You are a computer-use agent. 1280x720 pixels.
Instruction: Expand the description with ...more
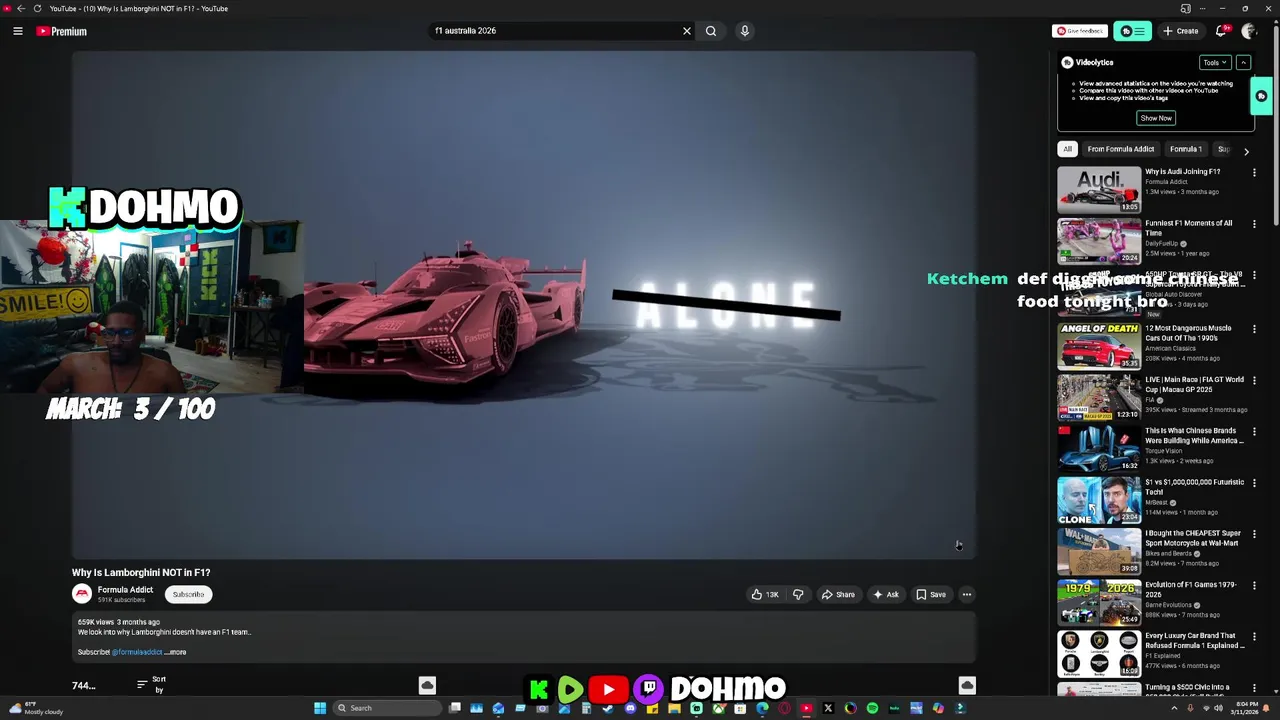click(176, 652)
